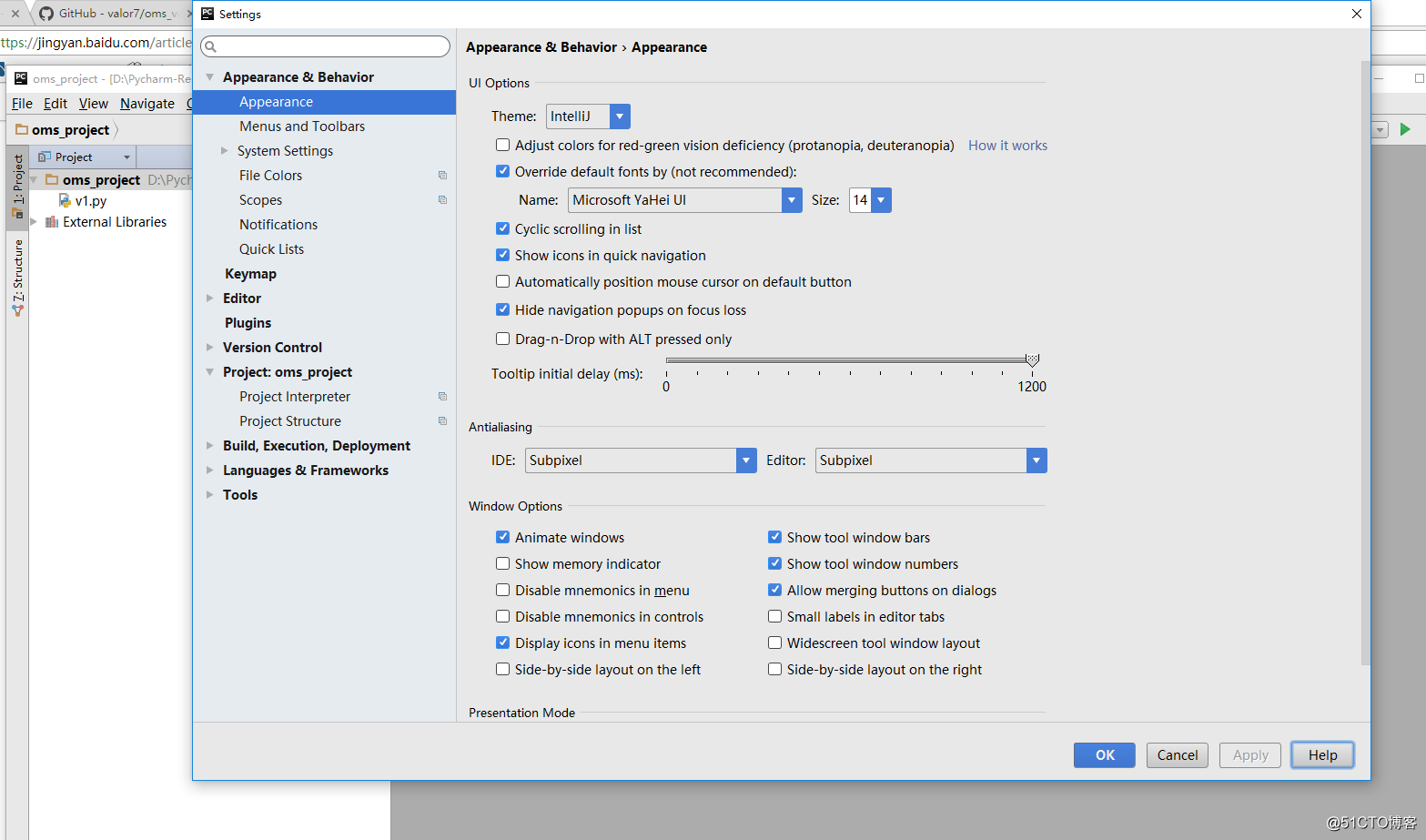Click the Tooltip initial delay slider track
The image size is (1426, 840).
click(x=848, y=360)
